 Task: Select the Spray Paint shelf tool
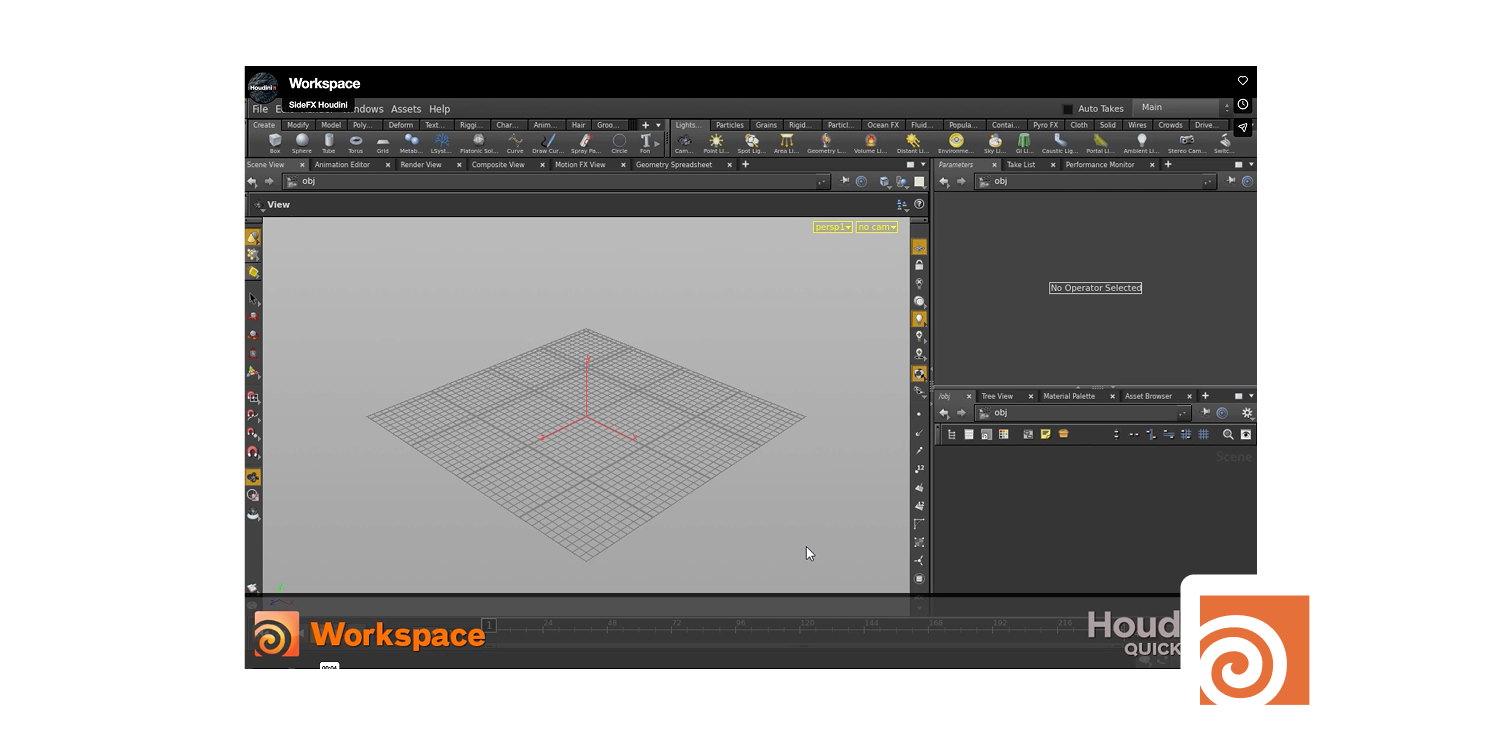click(586, 144)
